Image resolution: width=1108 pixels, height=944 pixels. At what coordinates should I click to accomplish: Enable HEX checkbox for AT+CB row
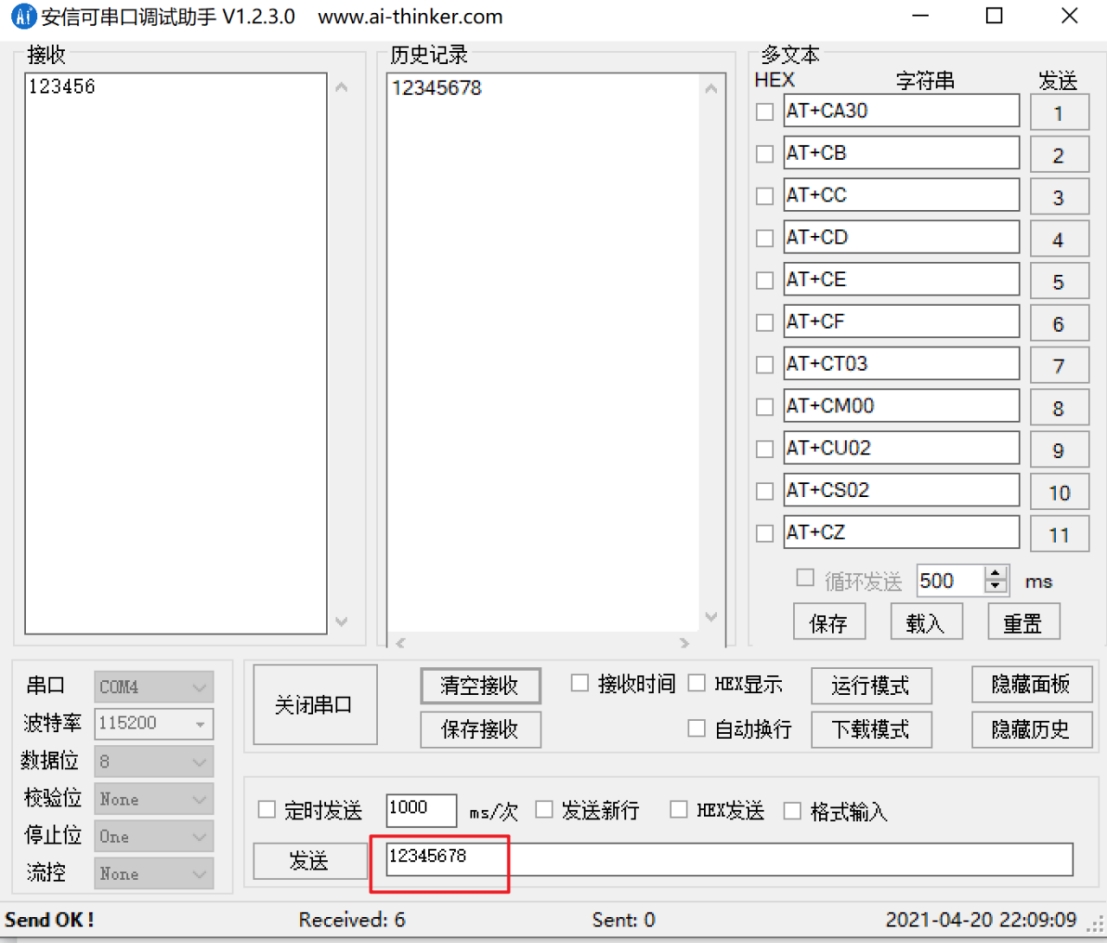[765, 155]
